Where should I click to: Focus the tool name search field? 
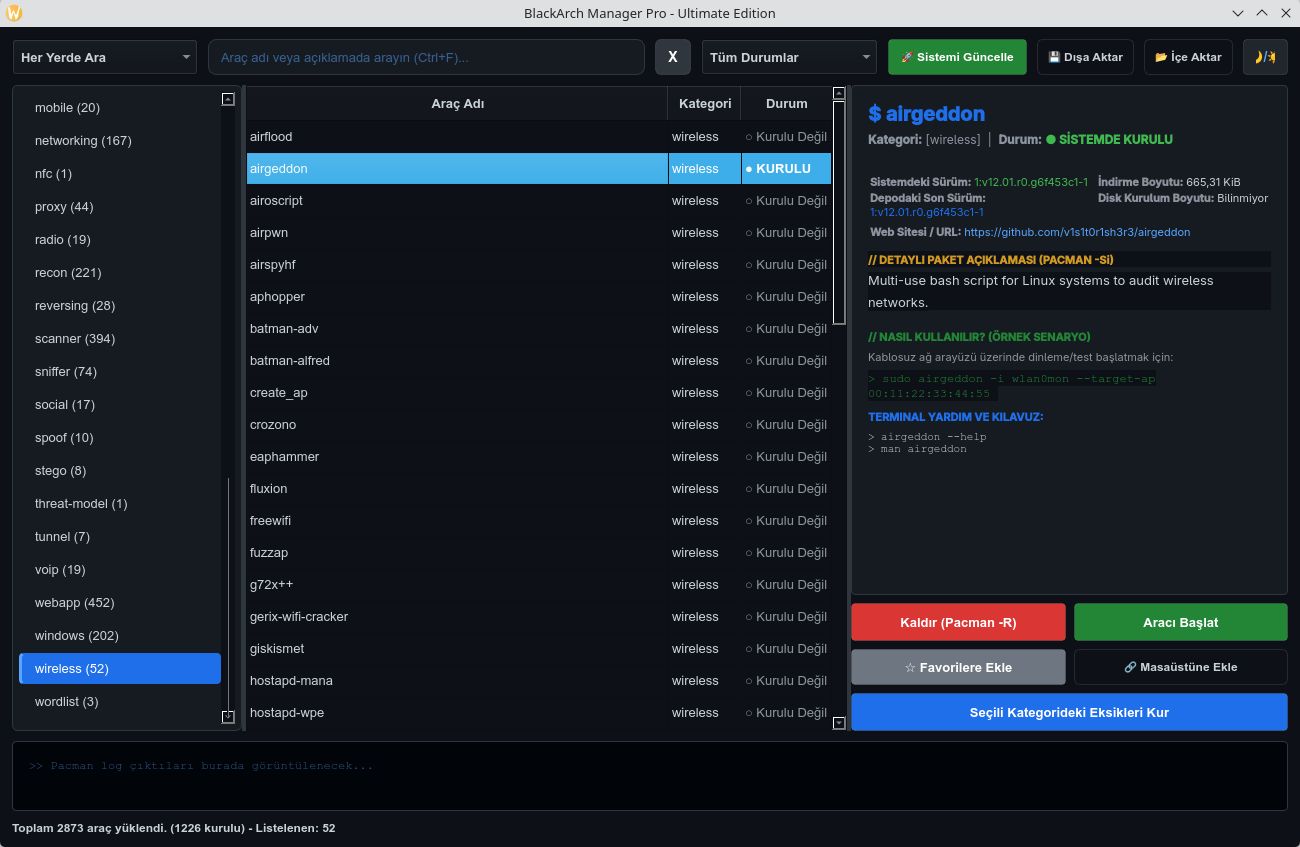pyautogui.click(x=426, y=57)
